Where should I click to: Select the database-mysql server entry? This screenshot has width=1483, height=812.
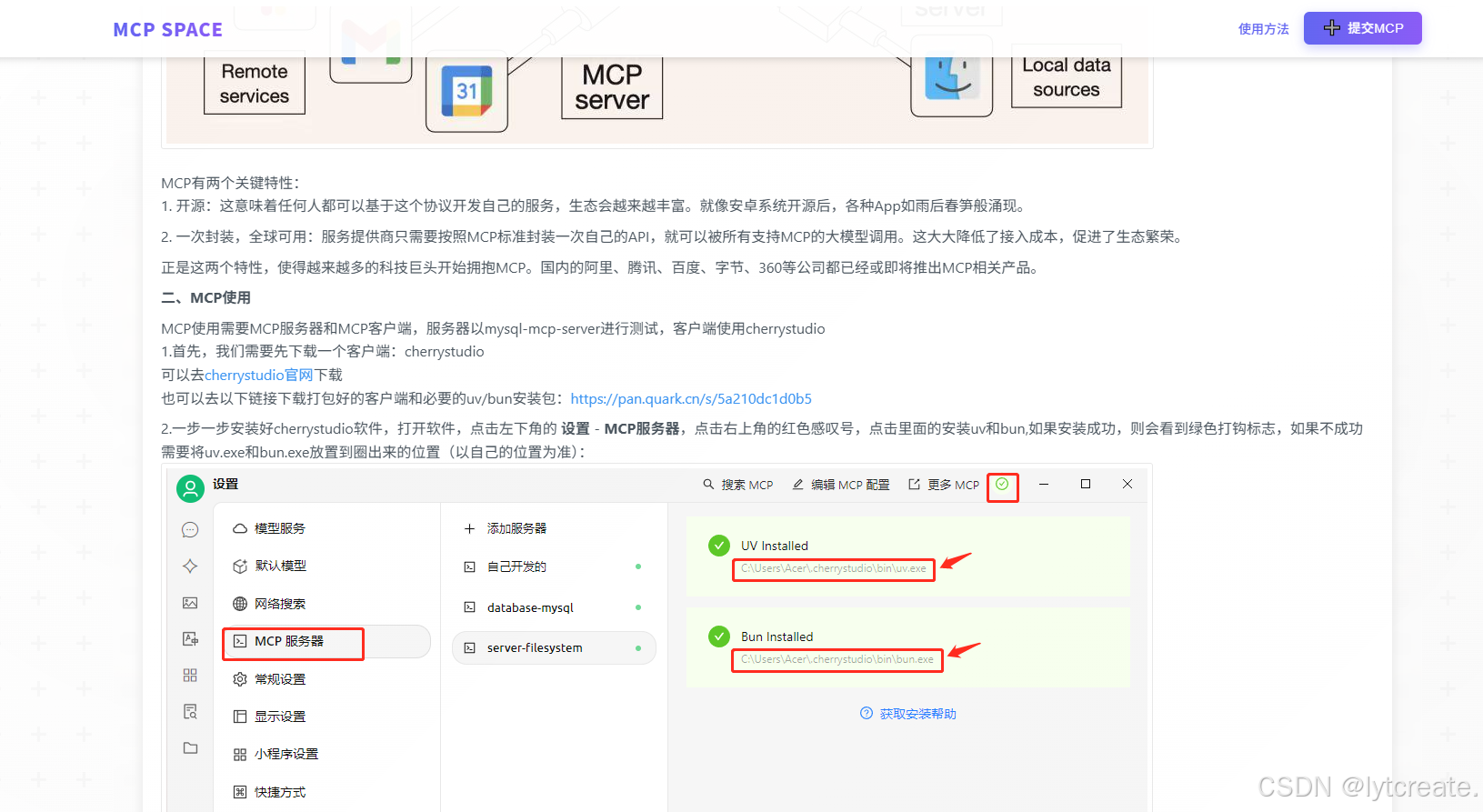(x=554, y=607)
